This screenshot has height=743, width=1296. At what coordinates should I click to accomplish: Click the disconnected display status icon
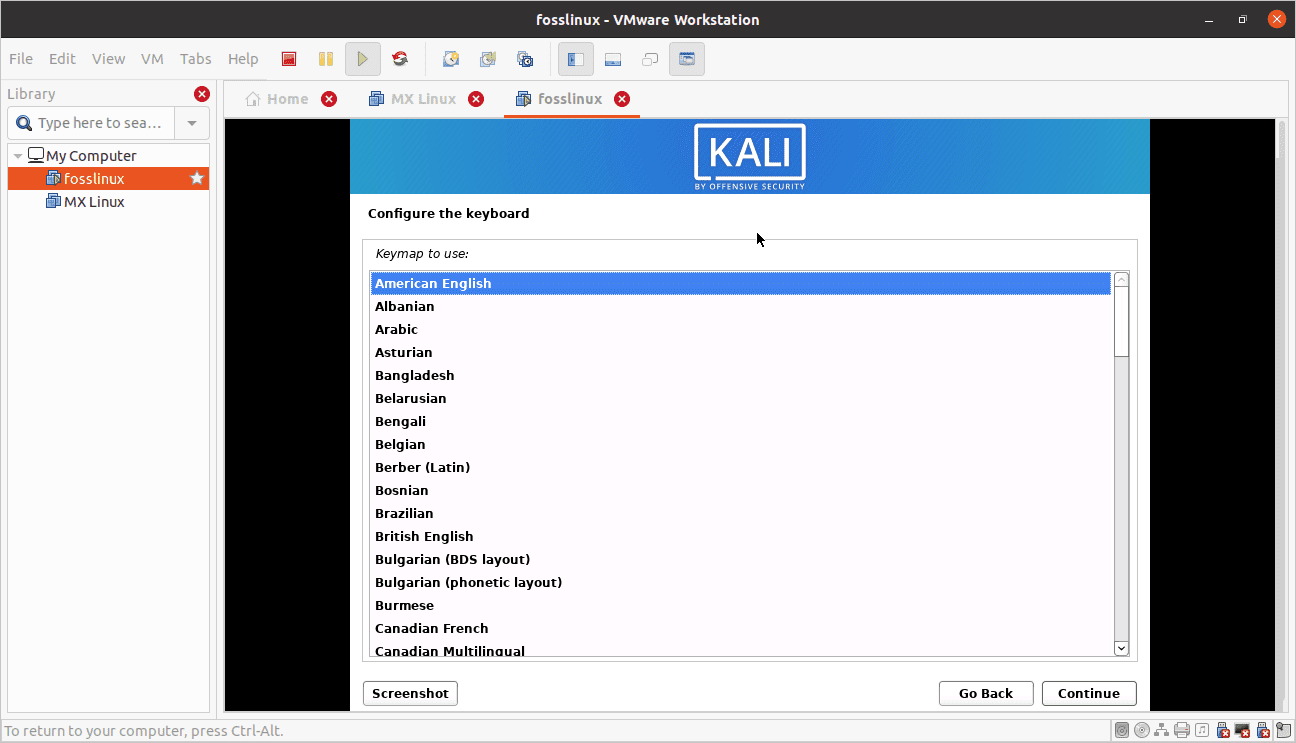tap(1242, 730)
